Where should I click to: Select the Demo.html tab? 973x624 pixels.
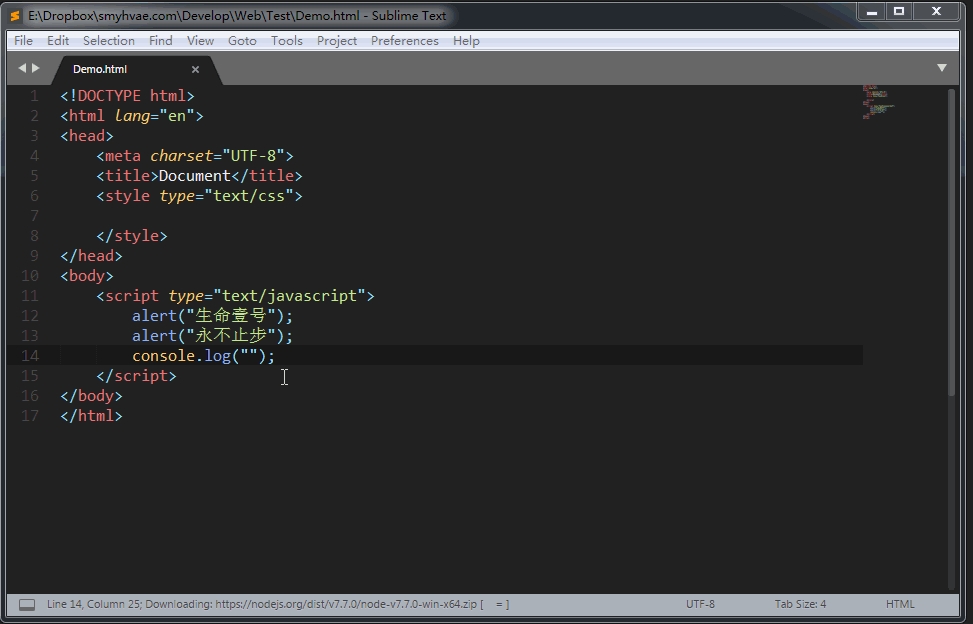tap(100, 69)
